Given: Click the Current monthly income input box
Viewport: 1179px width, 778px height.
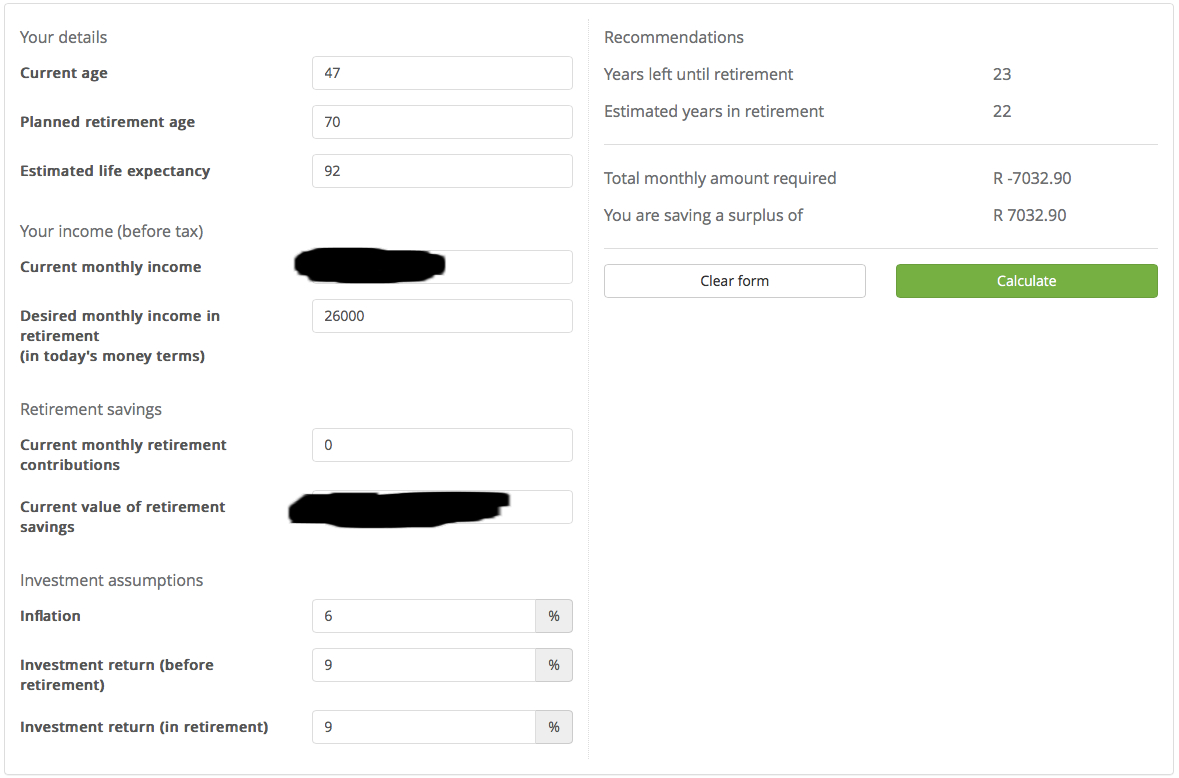Looking at the screenshot, I should click(x=508, y=267).
